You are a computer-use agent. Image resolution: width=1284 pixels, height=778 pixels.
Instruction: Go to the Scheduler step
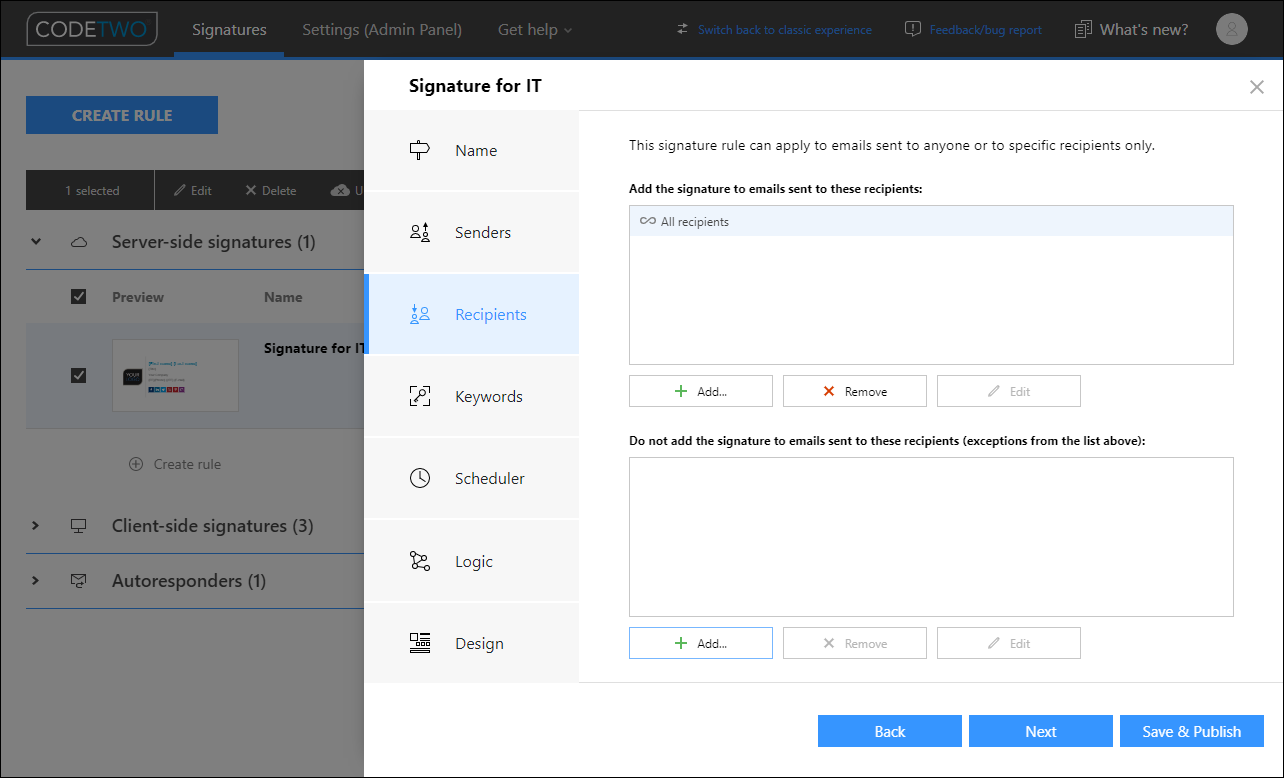pos(472,478)
